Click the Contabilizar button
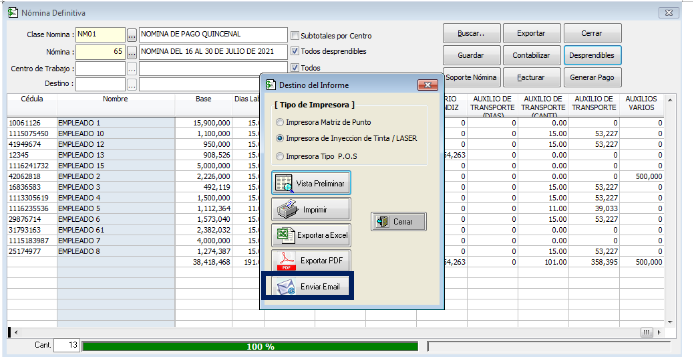This screenshot has width=693, height=364. click(532, 55)
